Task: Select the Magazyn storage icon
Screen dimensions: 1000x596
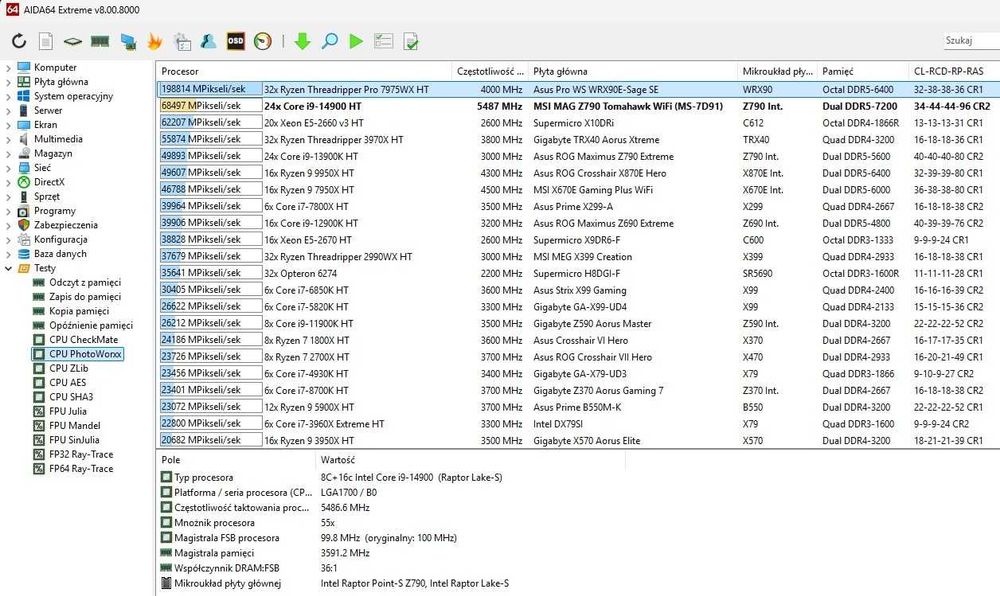Action: point(24,153)
